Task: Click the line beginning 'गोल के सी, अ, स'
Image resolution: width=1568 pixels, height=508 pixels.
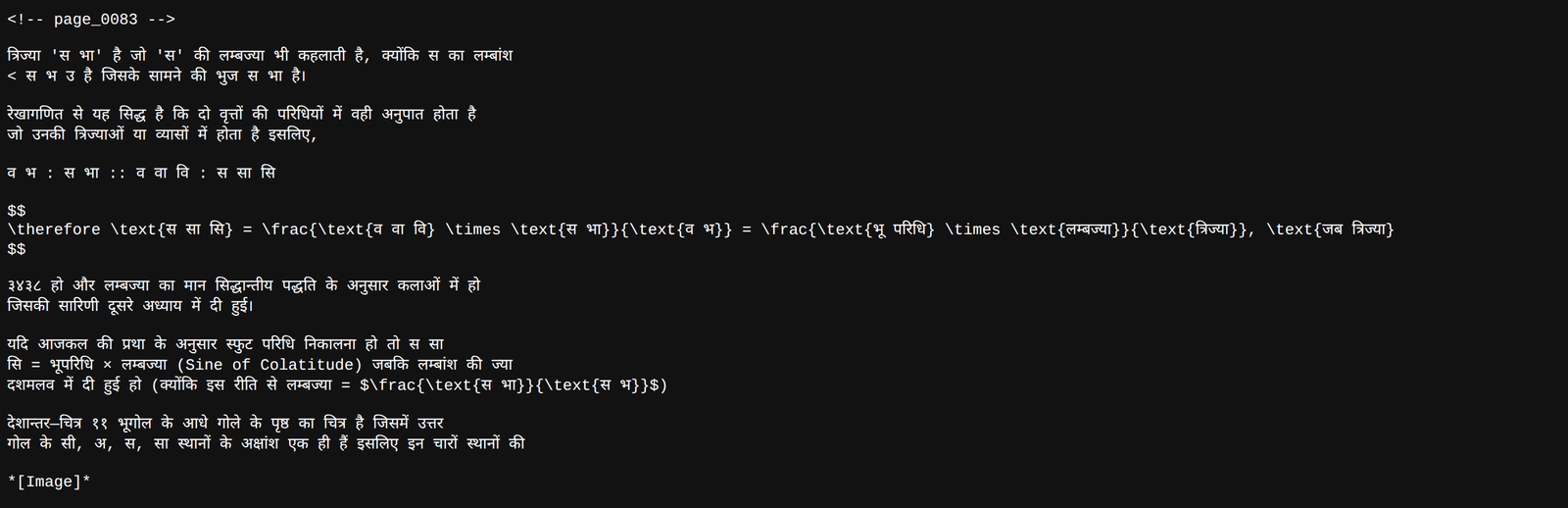Action: (266, 443)
